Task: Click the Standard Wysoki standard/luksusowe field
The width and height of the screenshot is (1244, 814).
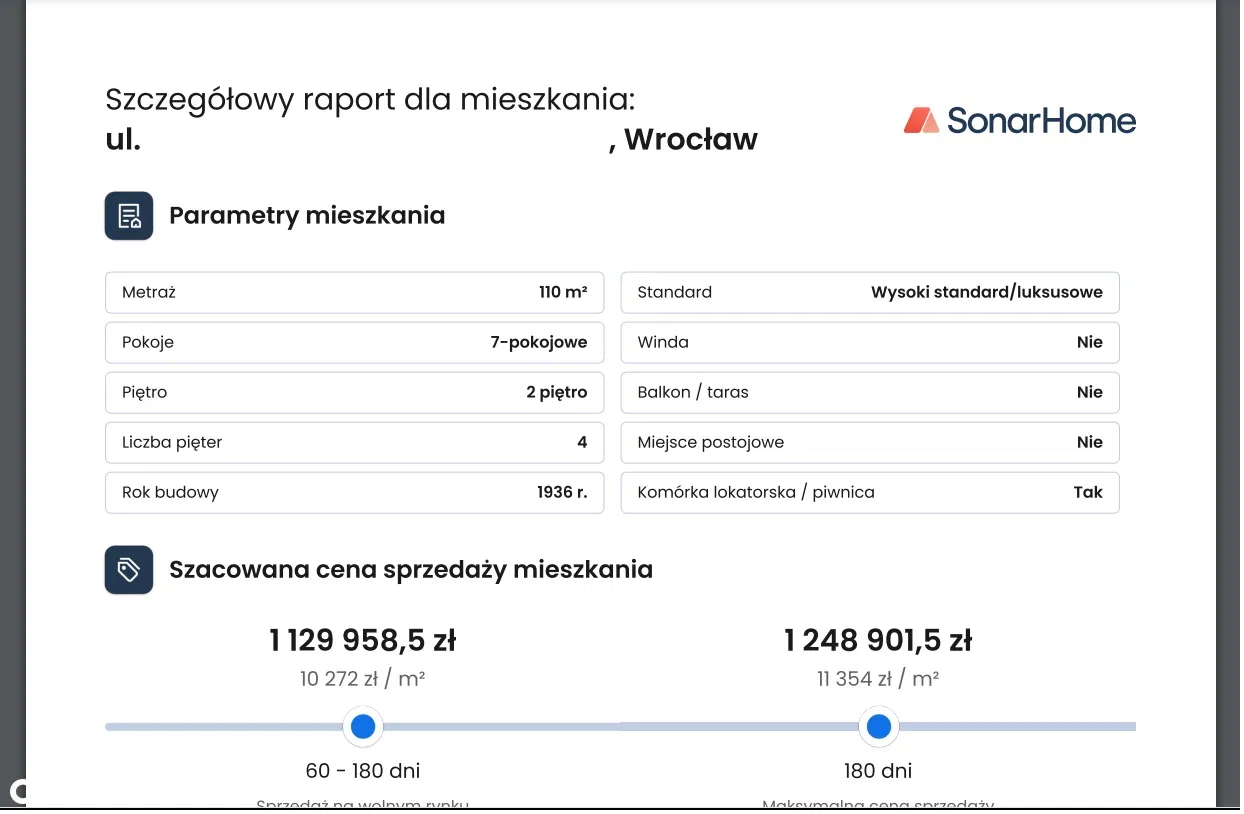Action: click(869, 293)
